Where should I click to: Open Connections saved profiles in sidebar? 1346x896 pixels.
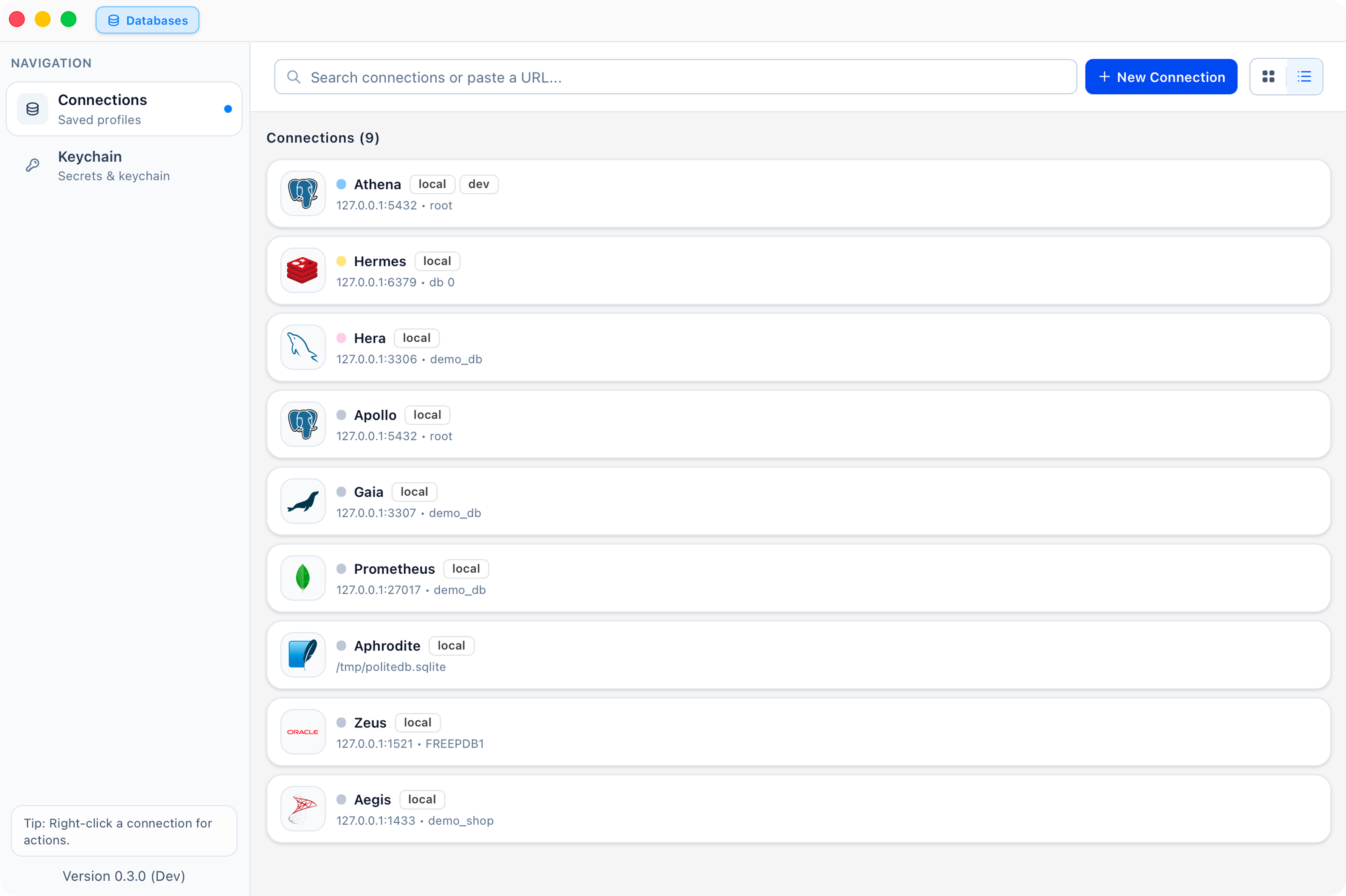[x=124, y=109]
